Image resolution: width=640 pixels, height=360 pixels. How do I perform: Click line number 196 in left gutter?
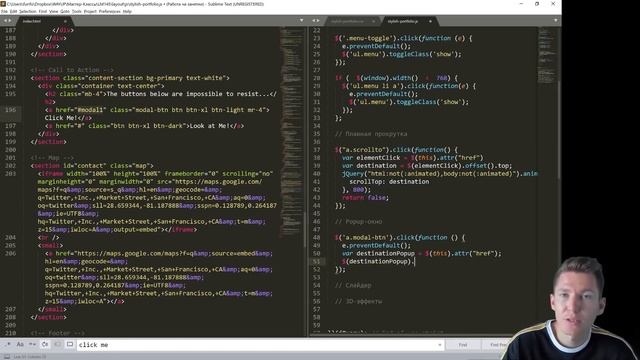click(x=10, y=110)
